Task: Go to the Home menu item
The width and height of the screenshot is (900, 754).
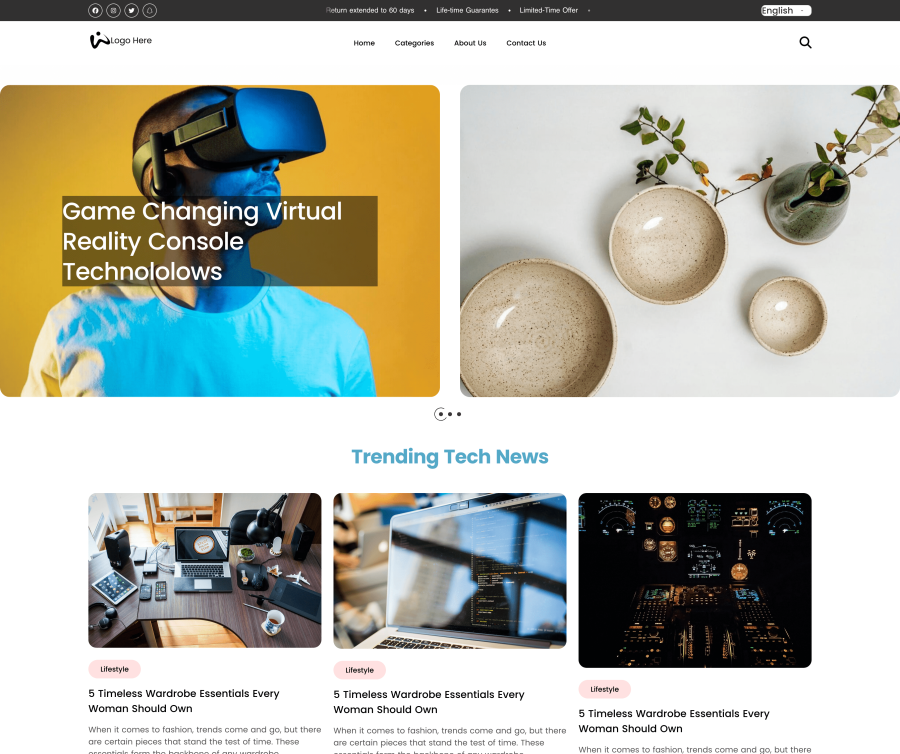Action: point(364,43)
